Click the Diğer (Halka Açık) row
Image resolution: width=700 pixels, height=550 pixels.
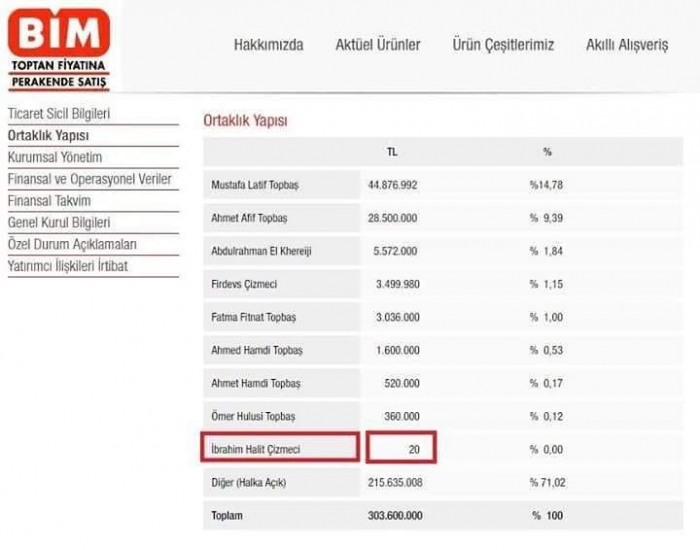tap(249, 483)
